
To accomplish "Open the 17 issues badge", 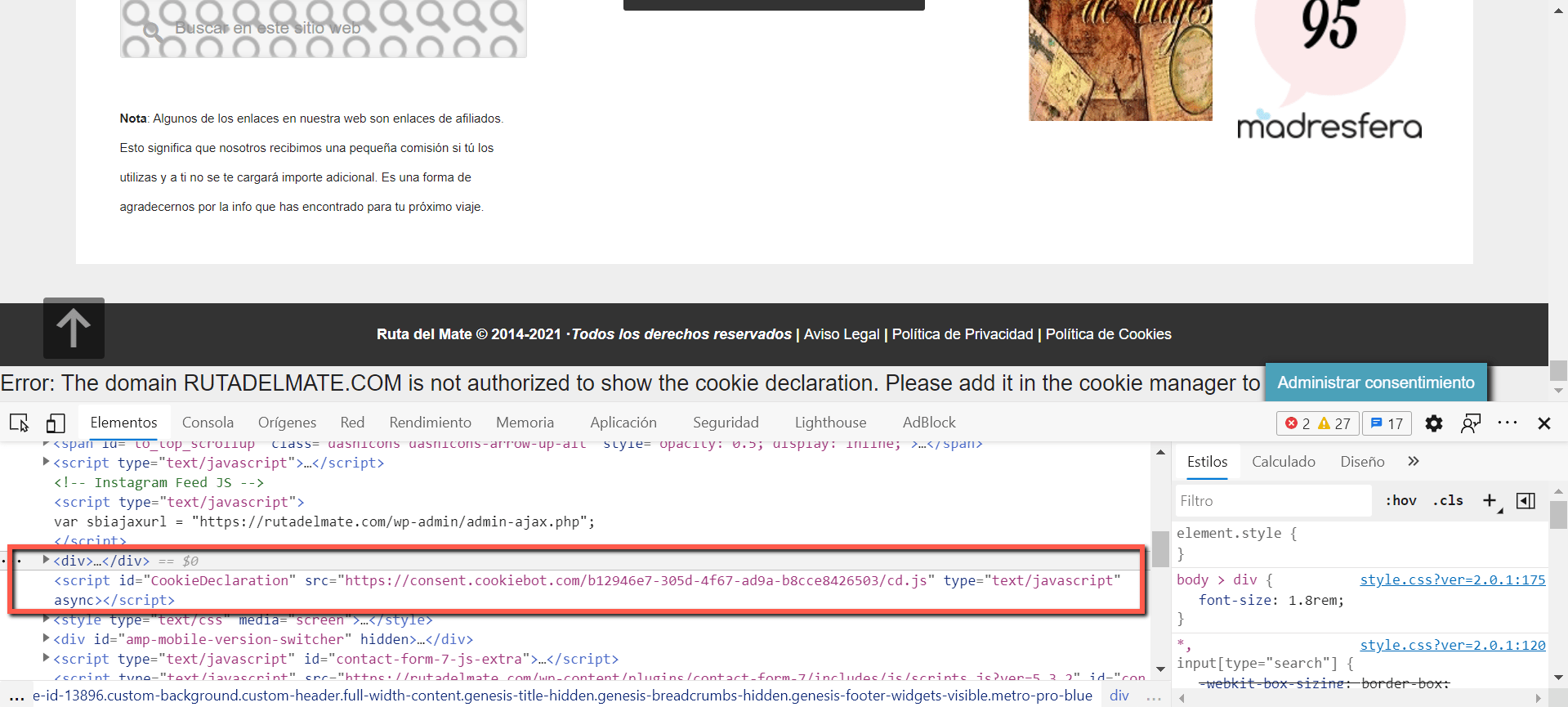I will tap(1387, 423).
